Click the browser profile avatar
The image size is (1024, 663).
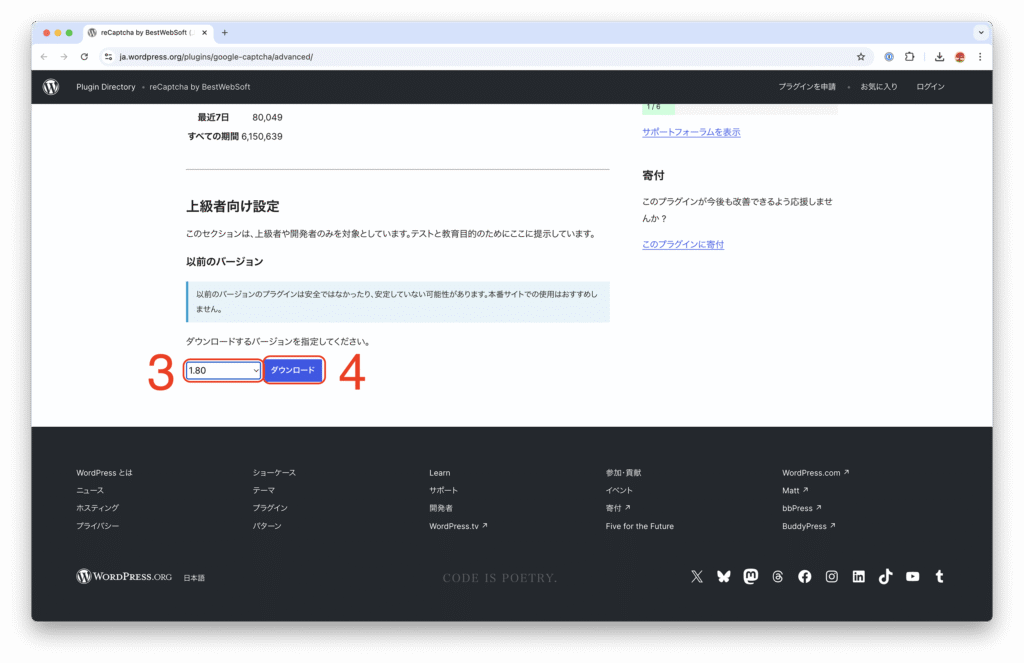(x=959, y=57)
